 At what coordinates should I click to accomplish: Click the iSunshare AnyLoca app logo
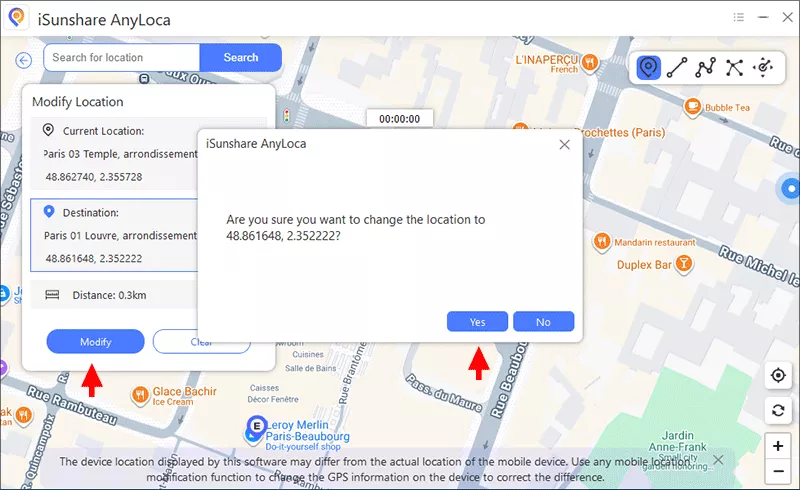pyautogui.click(x=17, y=18)
